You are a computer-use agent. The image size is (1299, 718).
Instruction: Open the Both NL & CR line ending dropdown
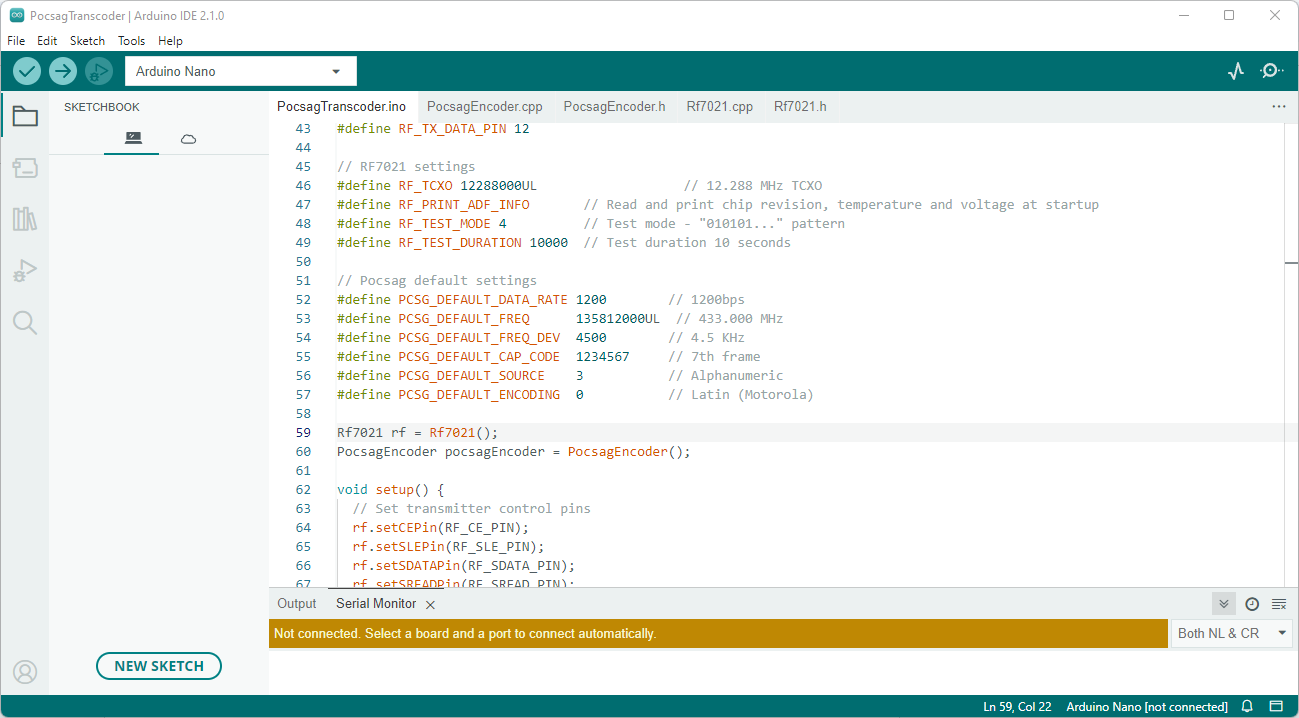click(1231, 633)
